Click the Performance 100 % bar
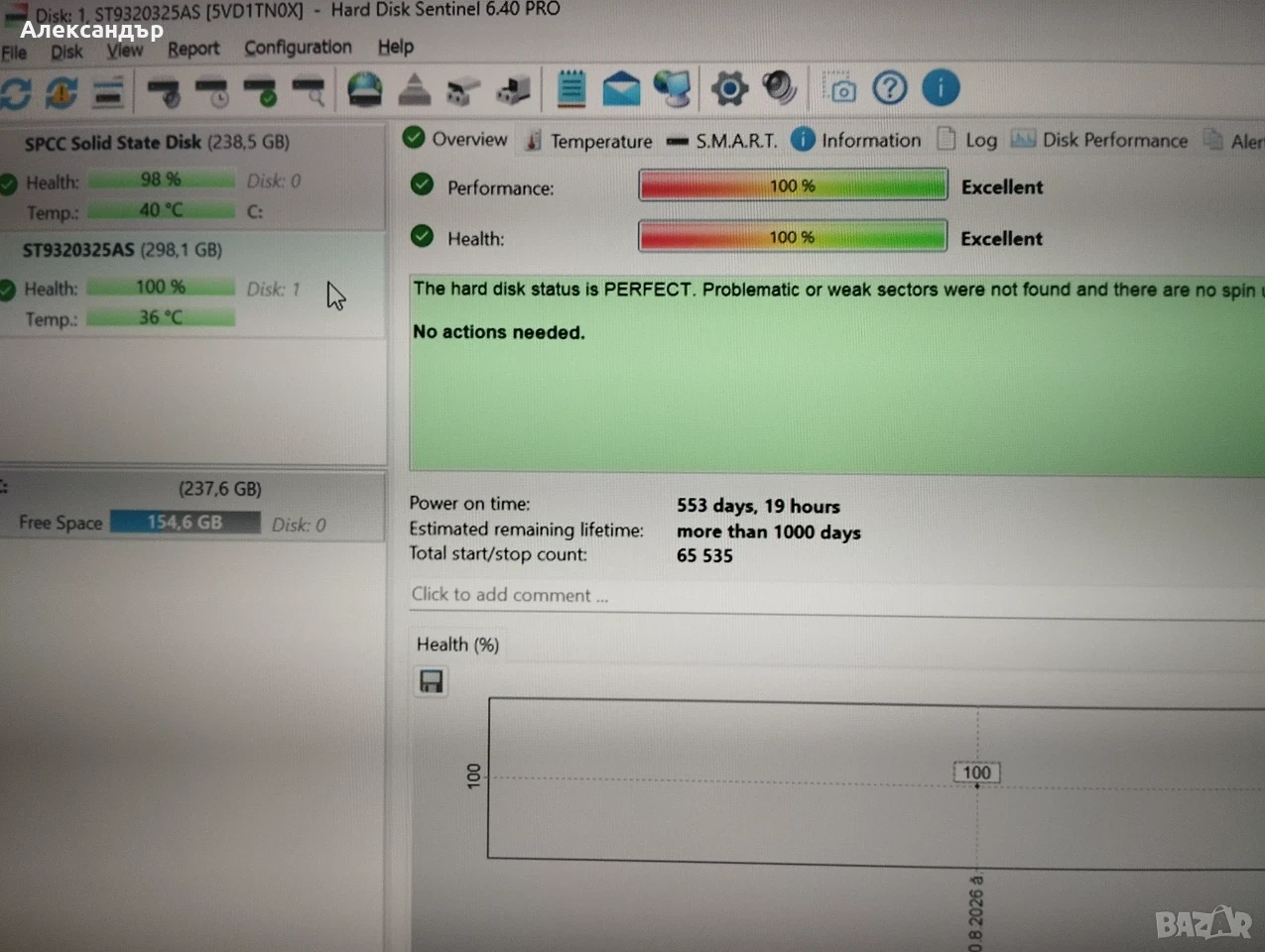The width and height of the screenshot is (1265, 952). (793, 185)
